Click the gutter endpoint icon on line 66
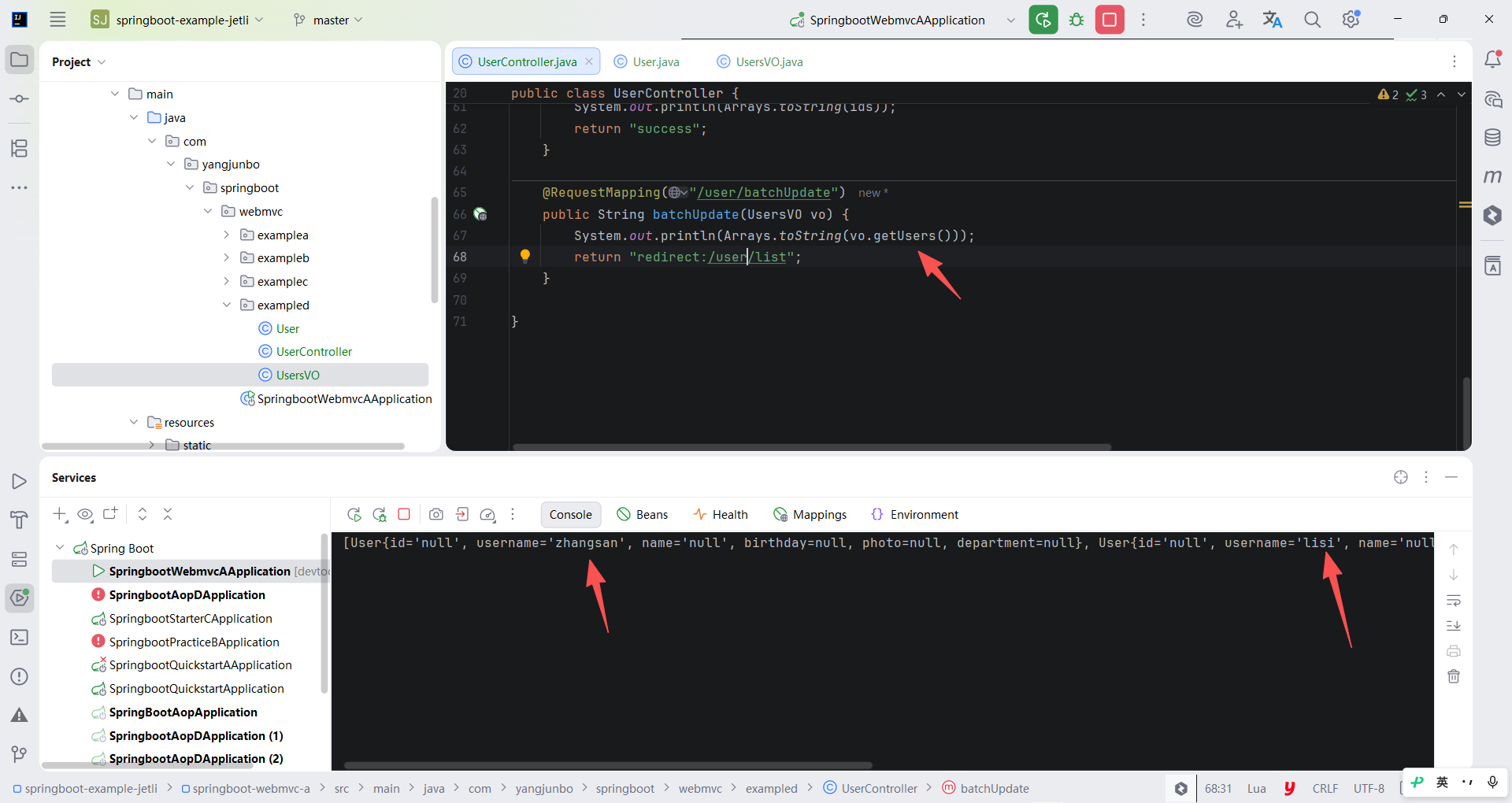 pos(480,214)
